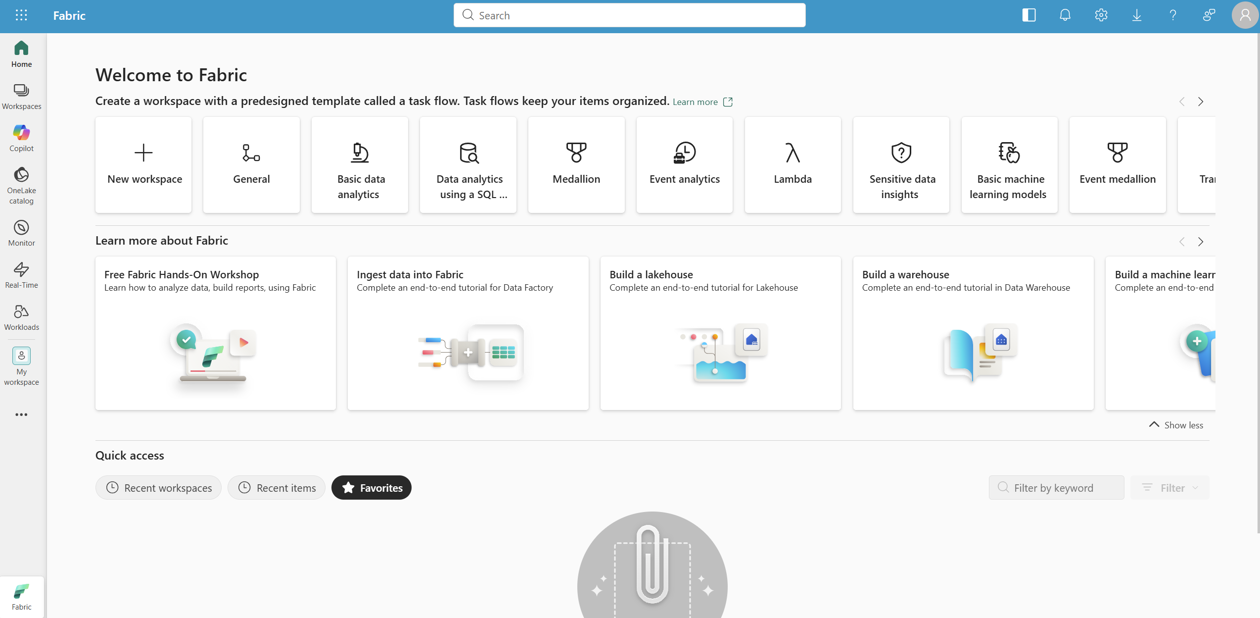Image resolution: width=1260 pixels, height=618 pixels.
Task: Open the help question mark icon
Action: pyautogui.click(x=1173, y=15)
